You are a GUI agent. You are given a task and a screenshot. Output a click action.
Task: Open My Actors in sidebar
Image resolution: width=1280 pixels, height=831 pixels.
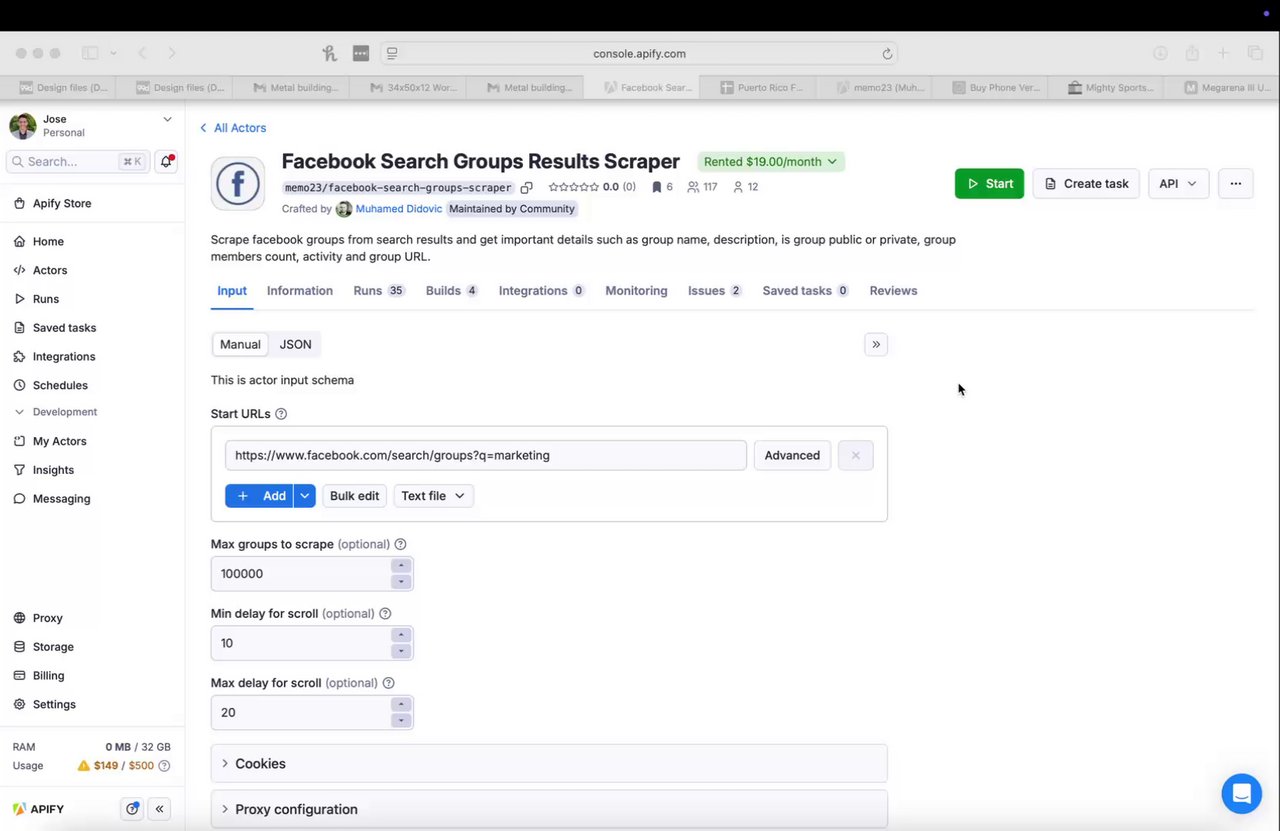point(59,441)
